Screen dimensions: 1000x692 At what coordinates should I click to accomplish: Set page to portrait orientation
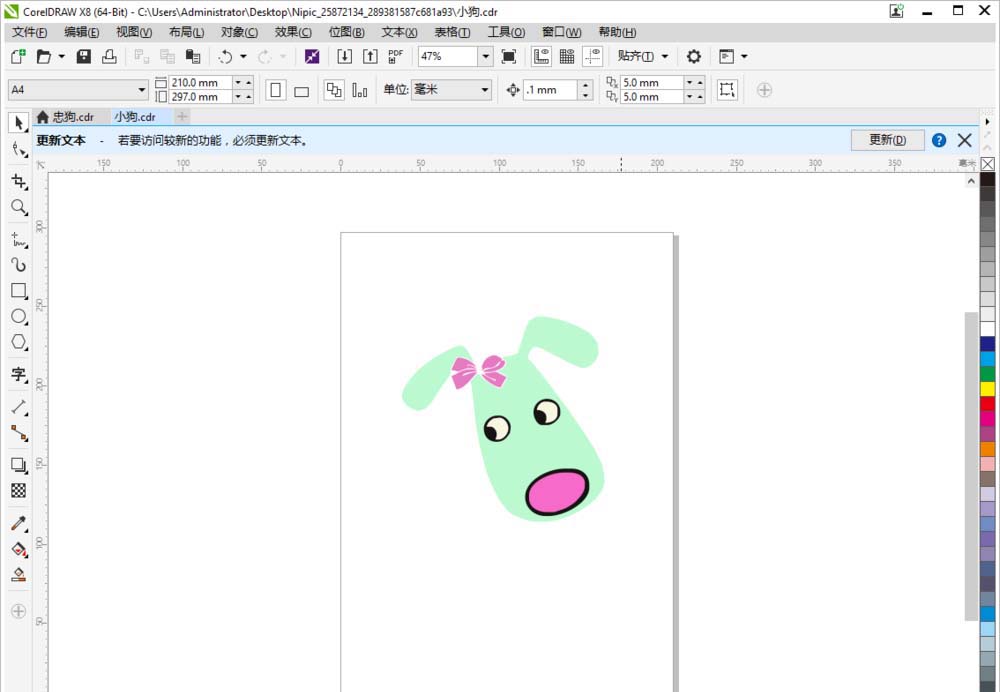coord(275,90)
